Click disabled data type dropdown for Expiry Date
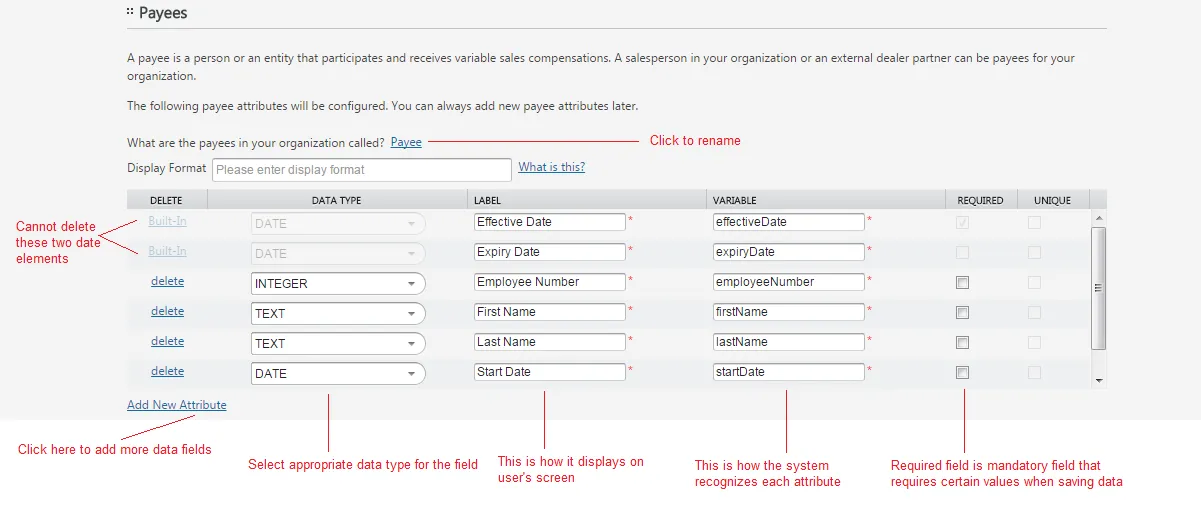Viewport: 1201px width, 510px height. pos(338,253)
